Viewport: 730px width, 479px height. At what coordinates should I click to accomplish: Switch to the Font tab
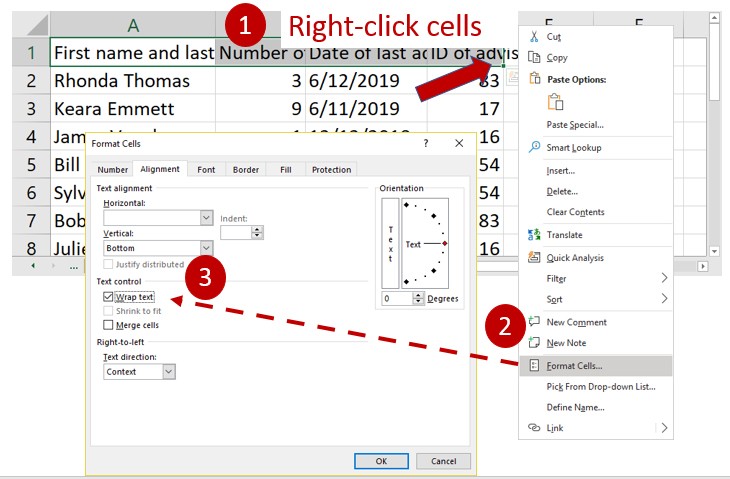206,170
